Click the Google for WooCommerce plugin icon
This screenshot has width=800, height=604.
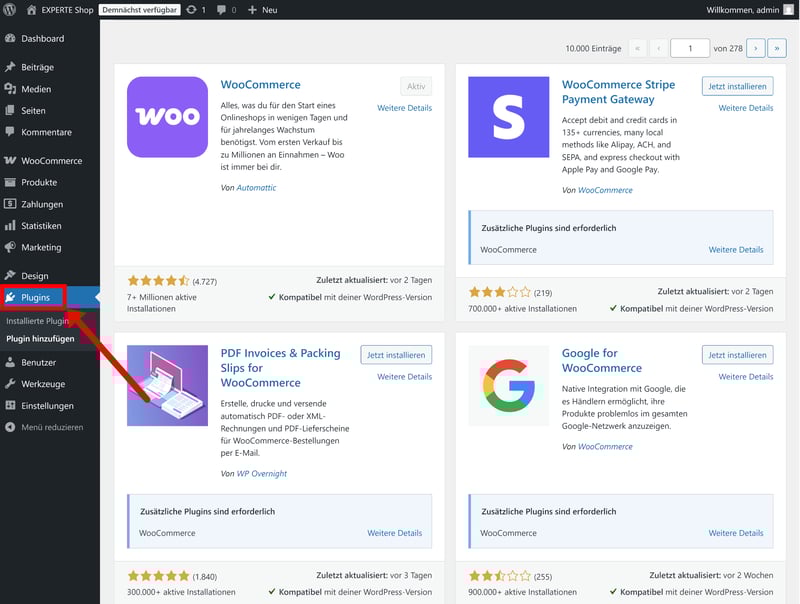pyautogui.click(x=508, y=385)
